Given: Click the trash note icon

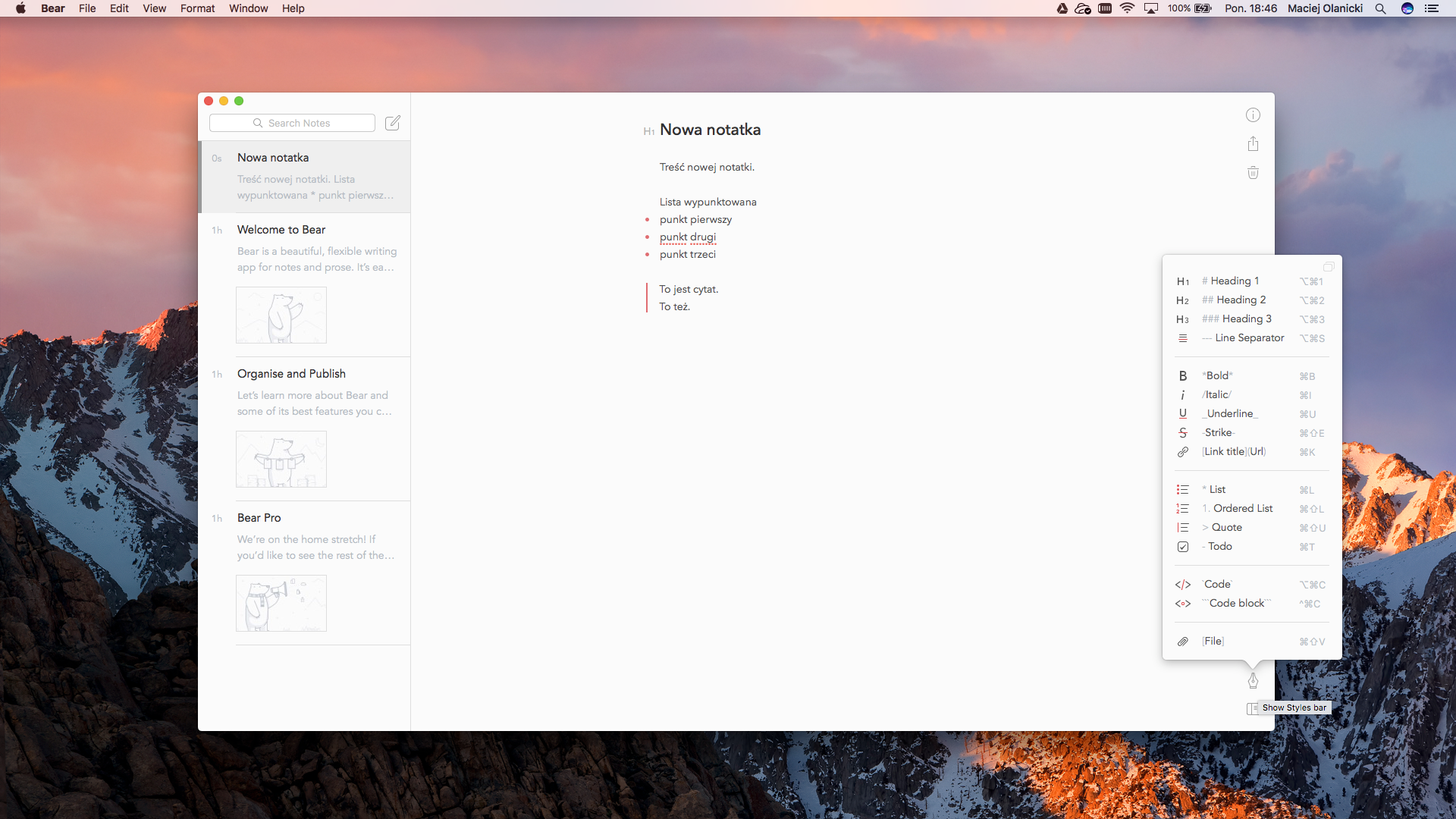Looking at the screenshot, I should tap(1253, 173).
